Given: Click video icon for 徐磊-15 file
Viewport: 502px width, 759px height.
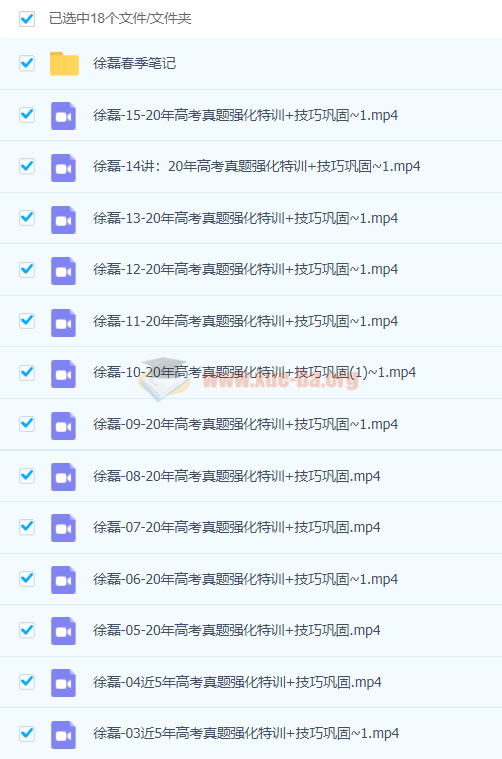Looking at the screenshot, I should (63, 116).
